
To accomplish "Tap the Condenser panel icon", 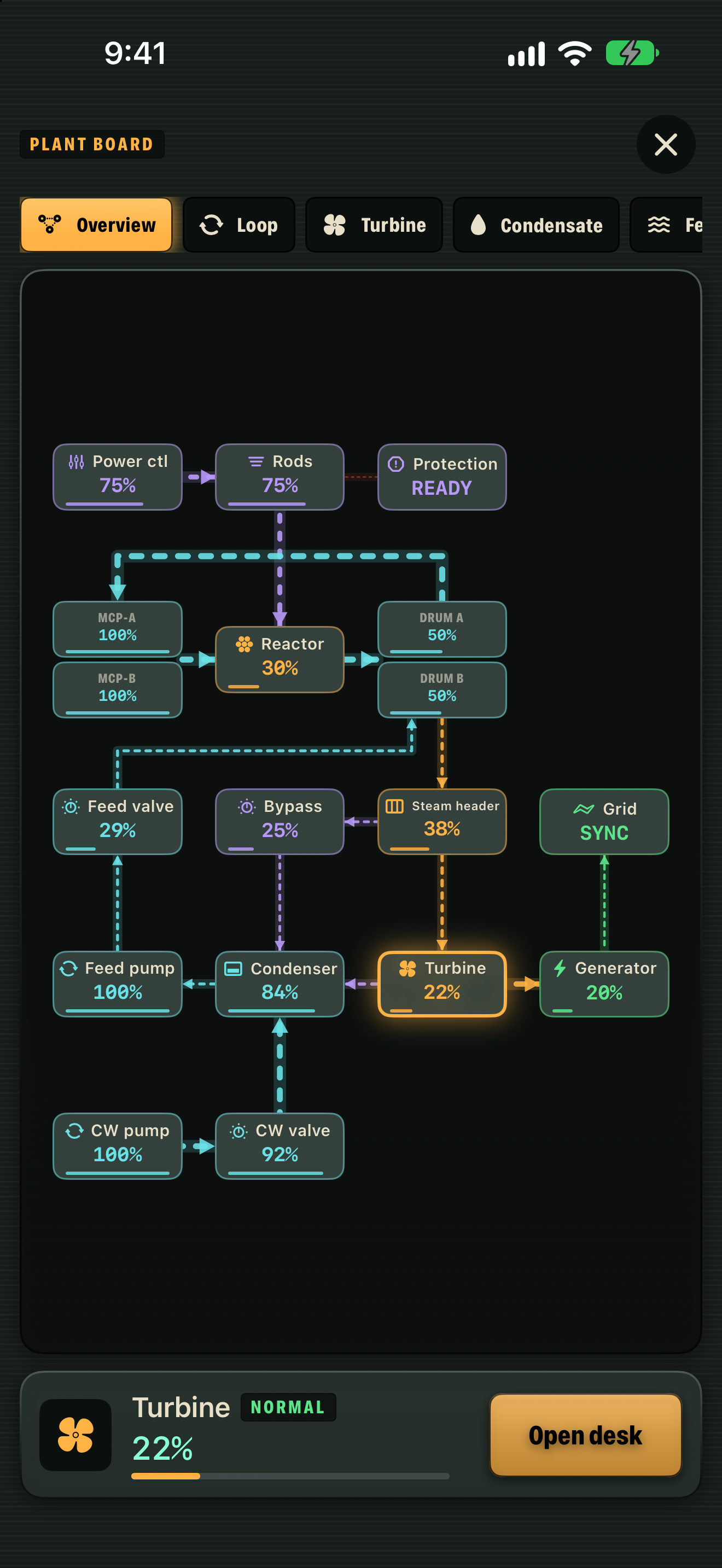I will (x=233, y=968).
